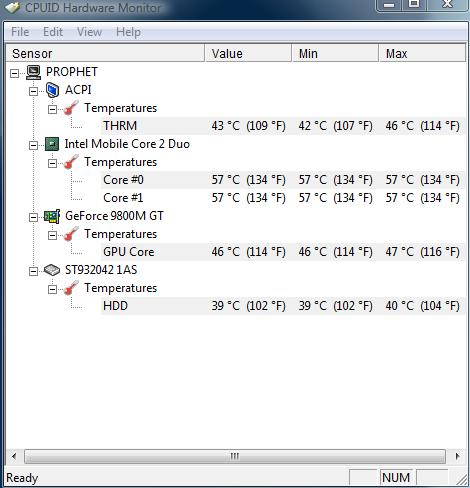Viewport: 470px width, 488px height.
Task: Collapse the GeForce 9800M GT node
Action: 33,217
